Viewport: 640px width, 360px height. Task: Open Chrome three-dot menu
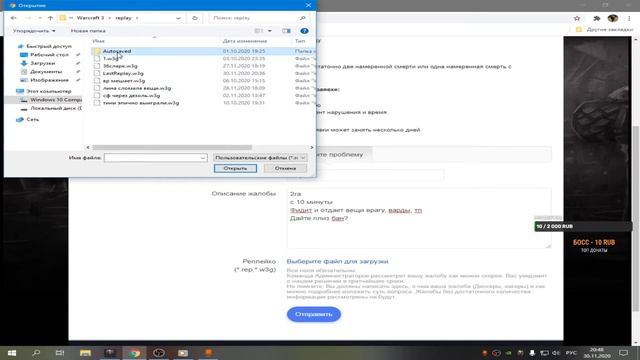[629, 18]
